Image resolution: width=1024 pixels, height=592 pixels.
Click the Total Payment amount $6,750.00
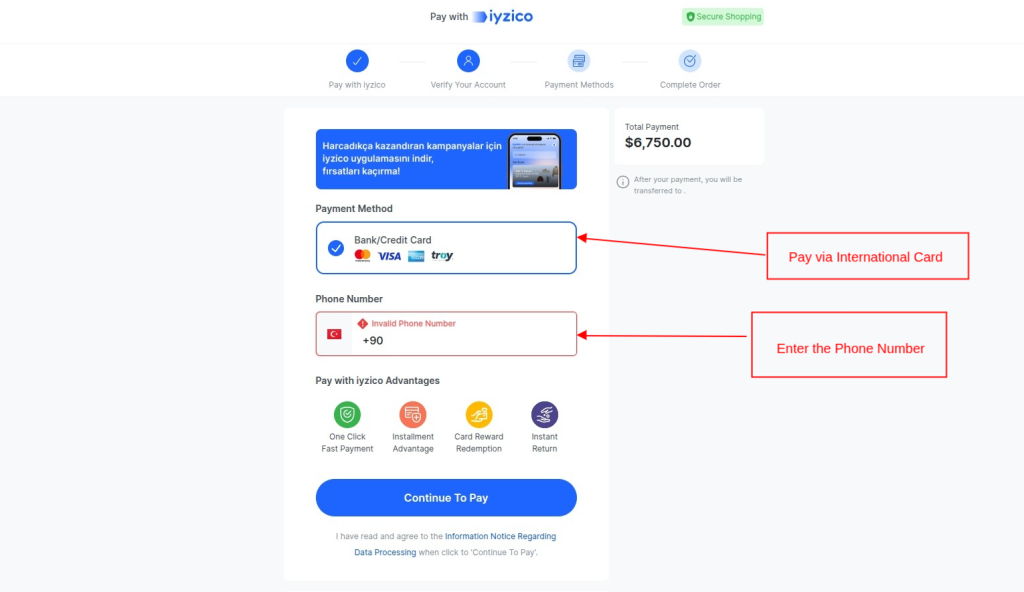(x=658, y=142)
